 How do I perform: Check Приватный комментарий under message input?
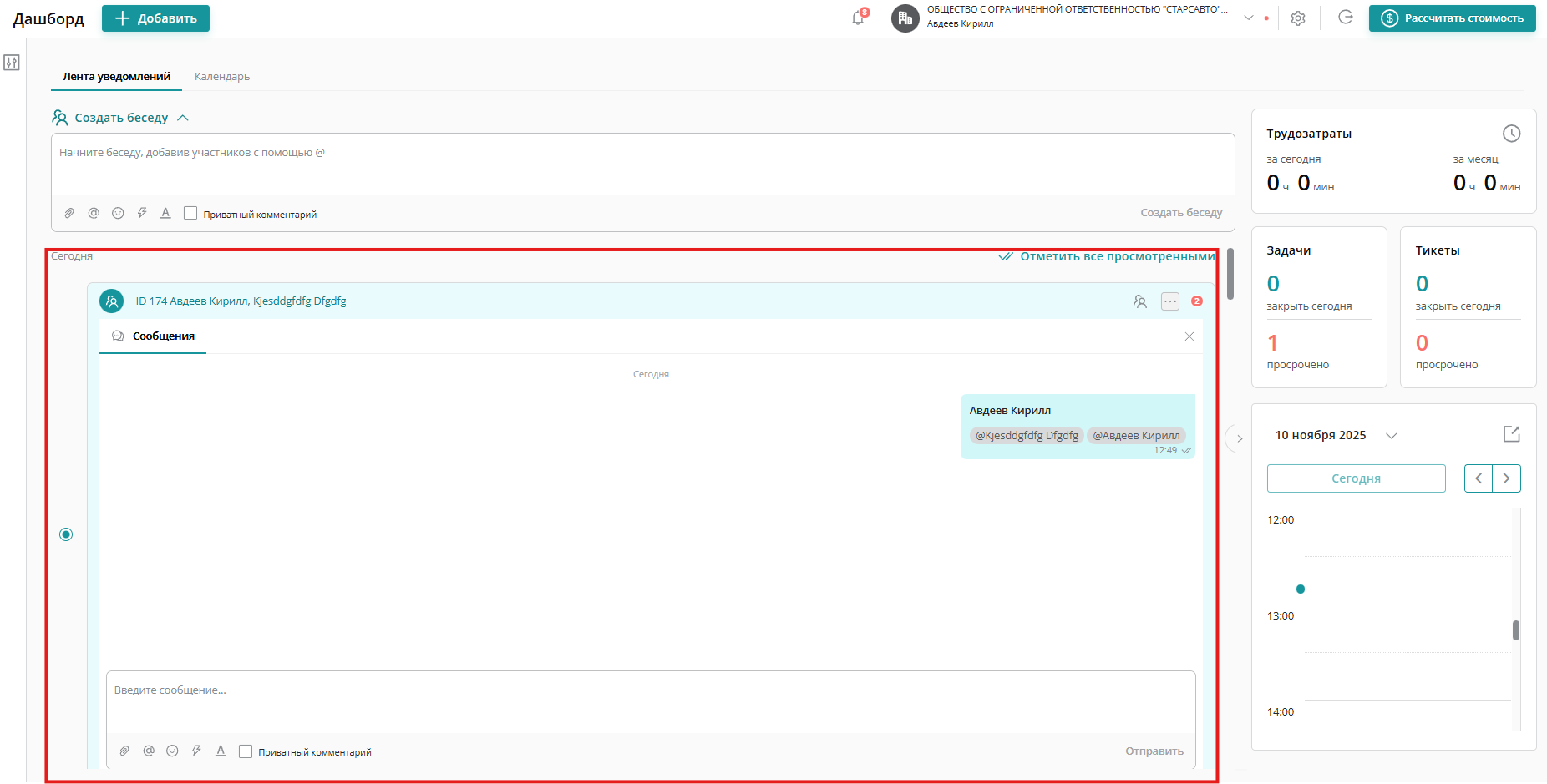pos(246,751)
